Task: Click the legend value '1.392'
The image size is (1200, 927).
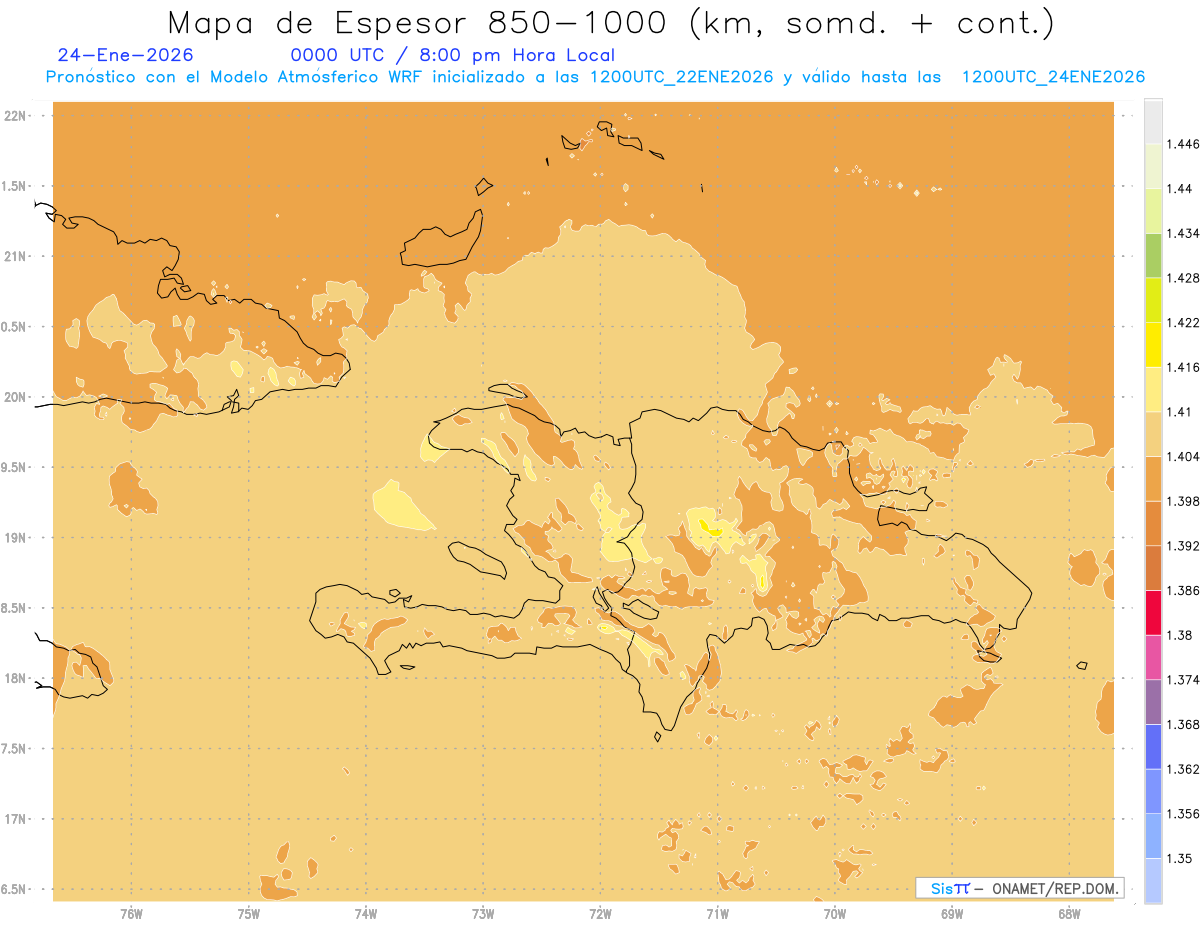Action: pyautogui.click(x=1184, y=546)
